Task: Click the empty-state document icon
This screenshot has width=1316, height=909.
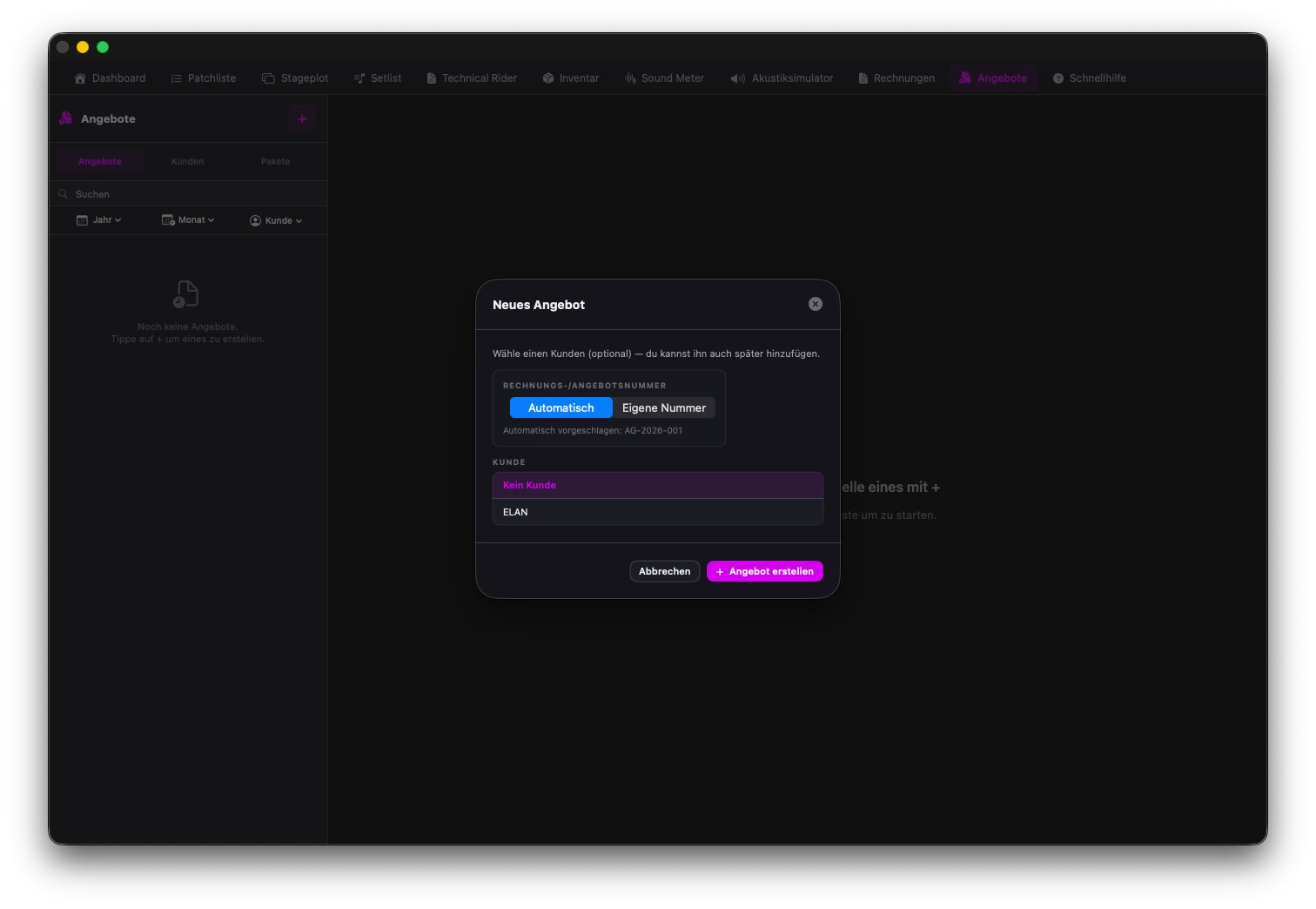Action: (185, 294)
